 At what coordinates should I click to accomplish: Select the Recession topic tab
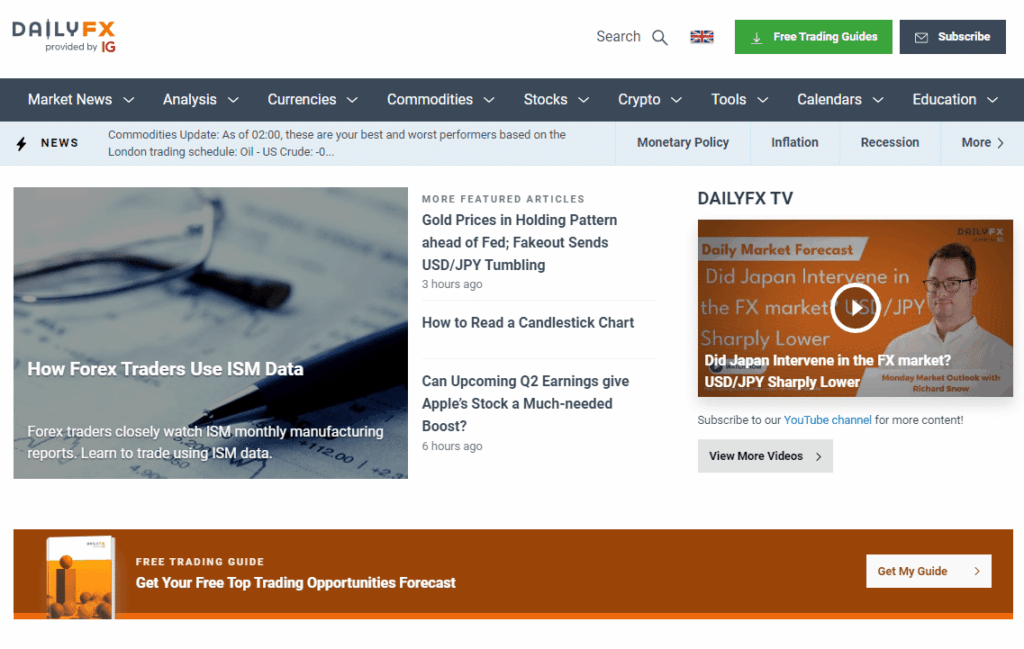click(889, 143)
